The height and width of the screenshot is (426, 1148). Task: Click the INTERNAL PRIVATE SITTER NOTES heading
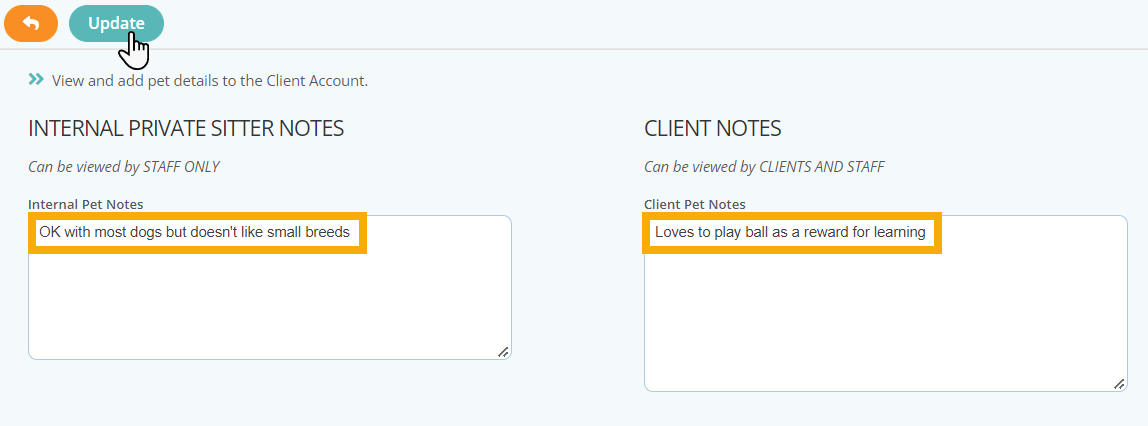(x=186, y=129)
